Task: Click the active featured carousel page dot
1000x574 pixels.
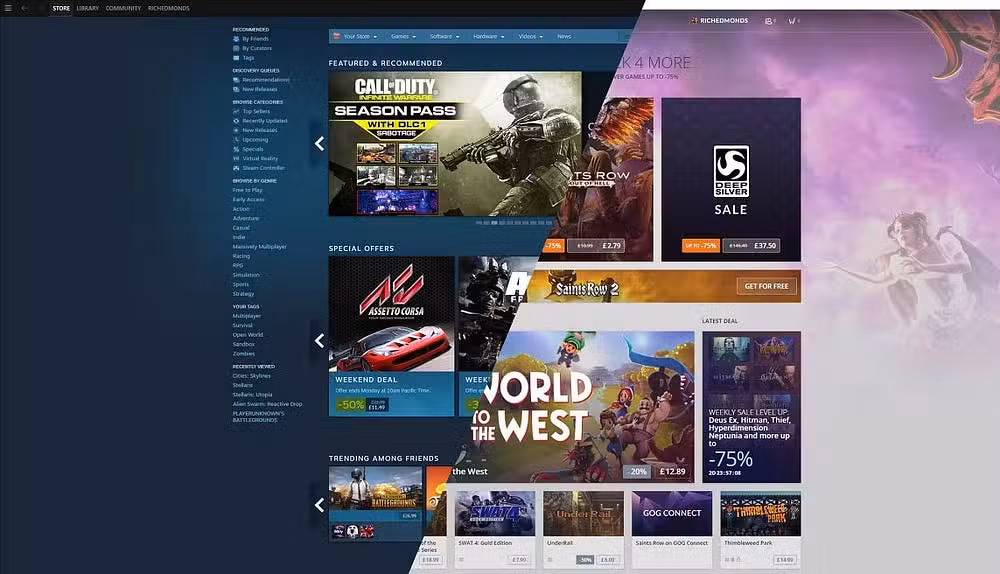Action: [x=494, y=223]
